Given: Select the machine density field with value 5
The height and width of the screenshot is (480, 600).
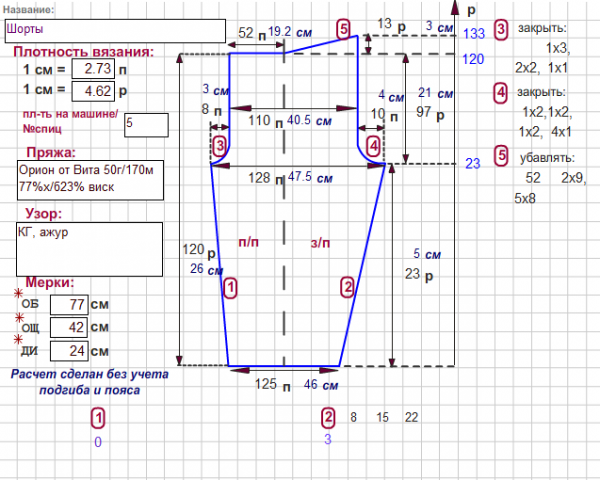Looking at the screenshot, I should [146, 124].
